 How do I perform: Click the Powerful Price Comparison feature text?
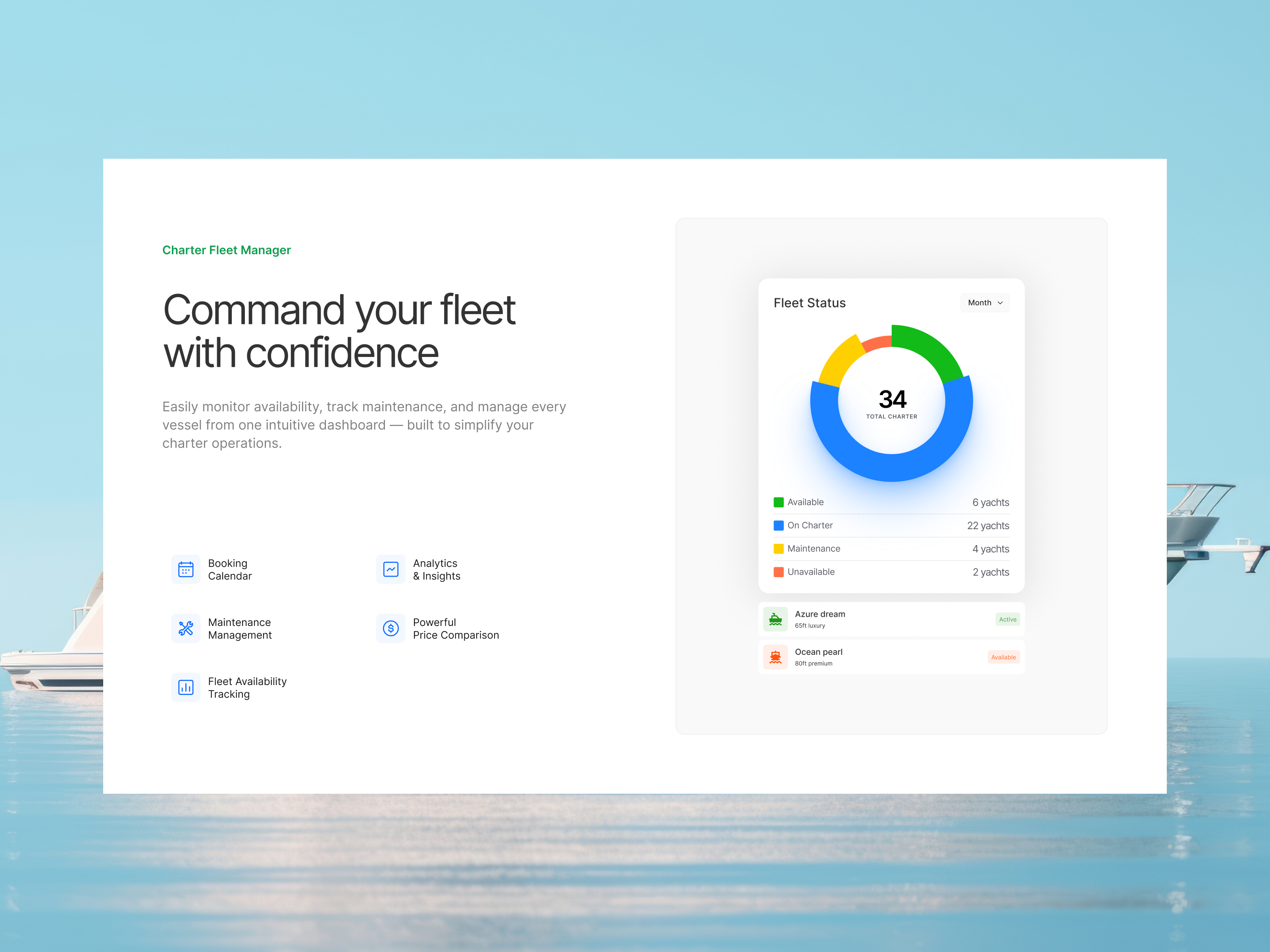click(x=456, y=629)
